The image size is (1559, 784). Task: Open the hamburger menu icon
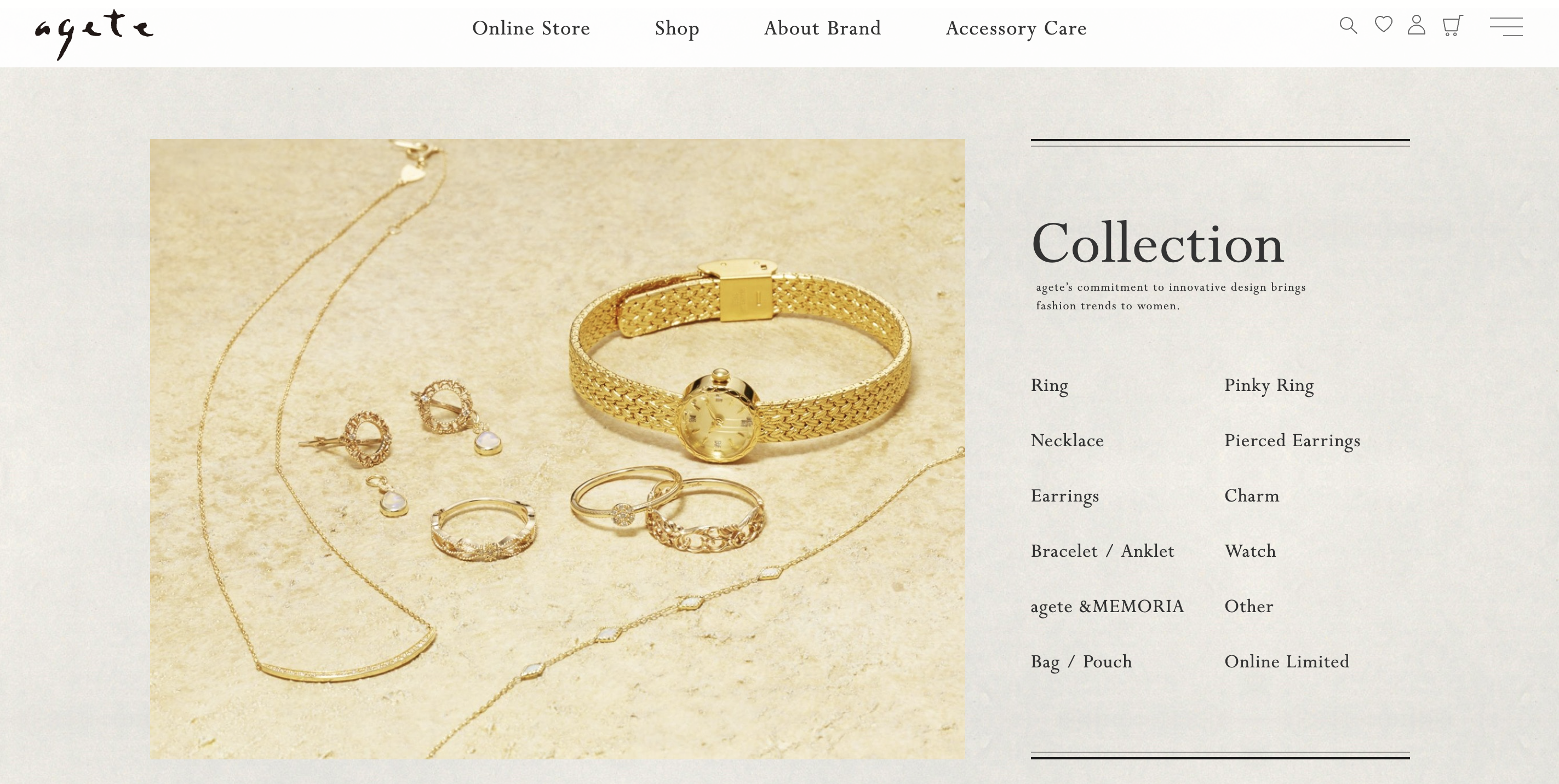(x=1506, y=27)
